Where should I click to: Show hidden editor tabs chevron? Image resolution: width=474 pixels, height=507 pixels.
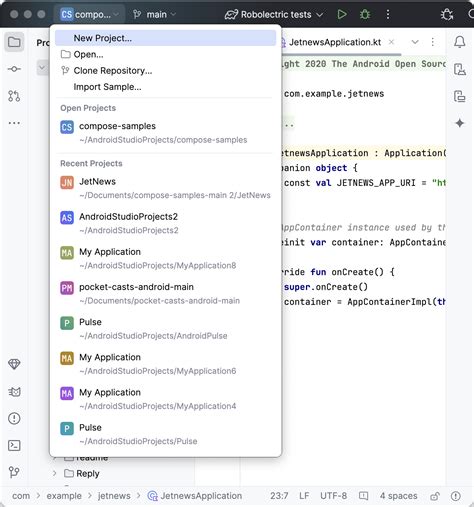[415, 42]
